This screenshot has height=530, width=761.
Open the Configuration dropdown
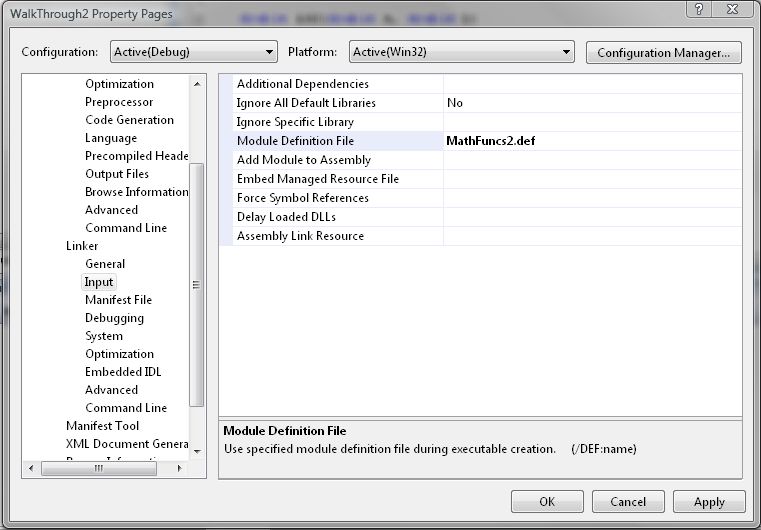coord(192,52)
